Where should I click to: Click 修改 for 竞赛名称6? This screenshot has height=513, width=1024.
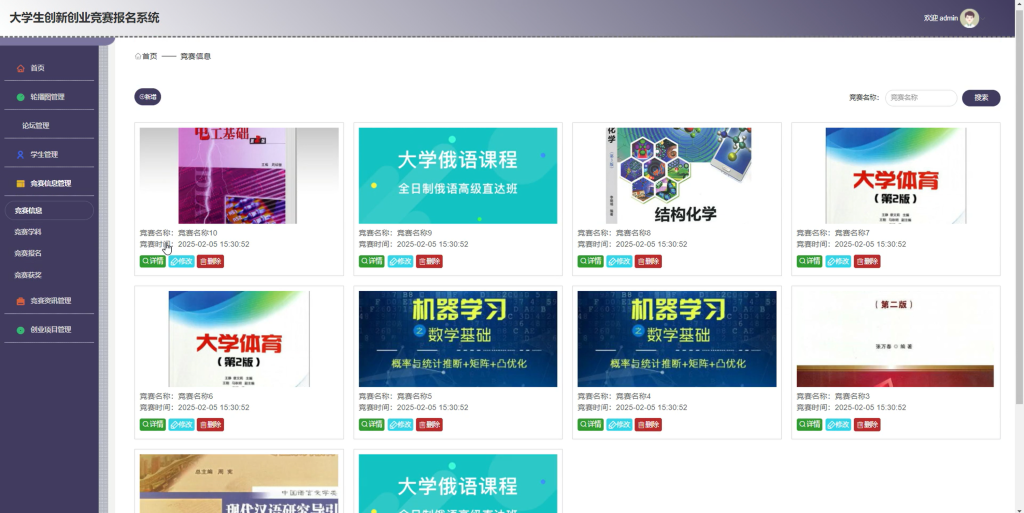(182, 424)
